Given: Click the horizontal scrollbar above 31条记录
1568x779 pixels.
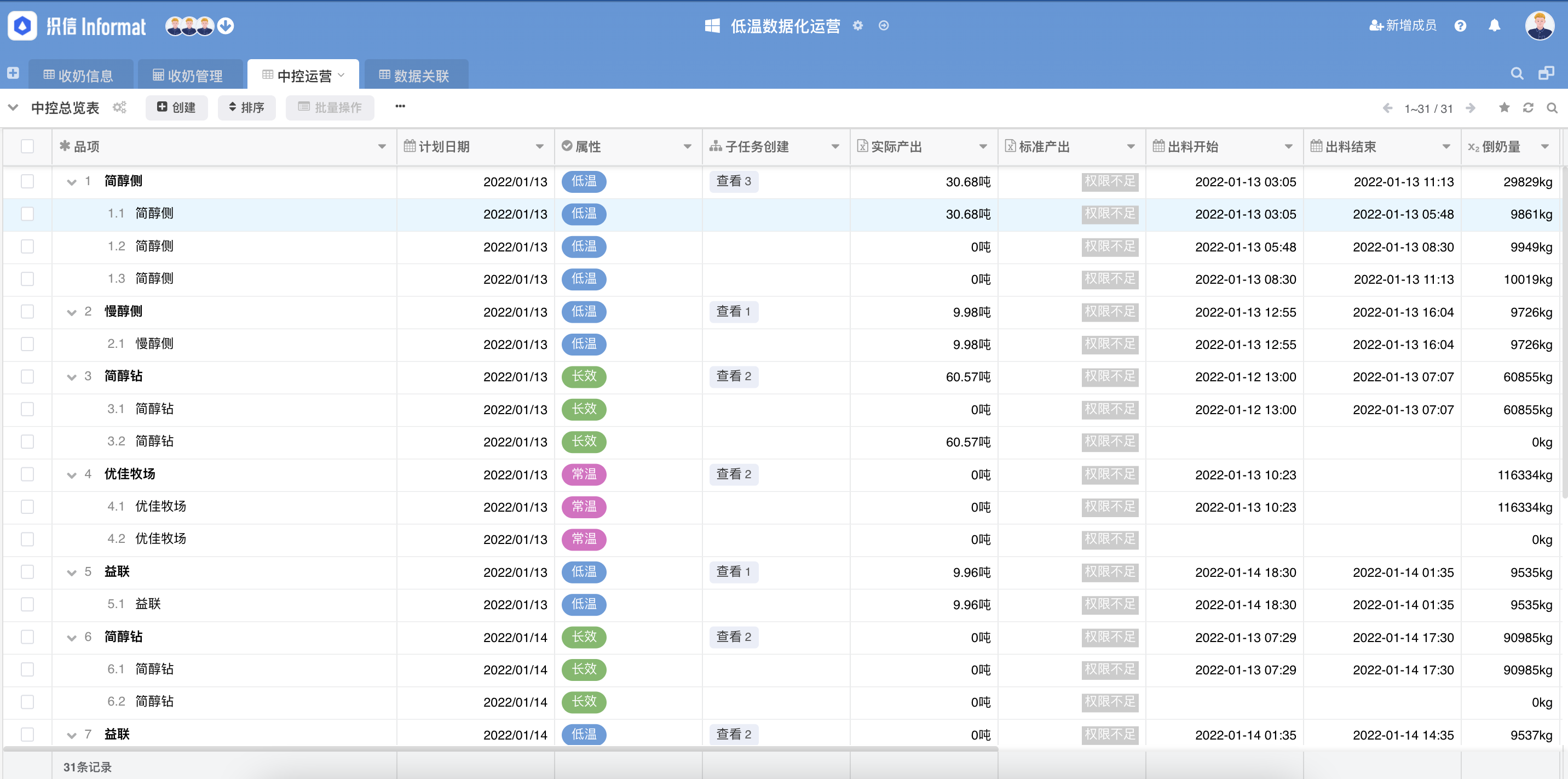Looking at the screenshot, I should [500, 748].
